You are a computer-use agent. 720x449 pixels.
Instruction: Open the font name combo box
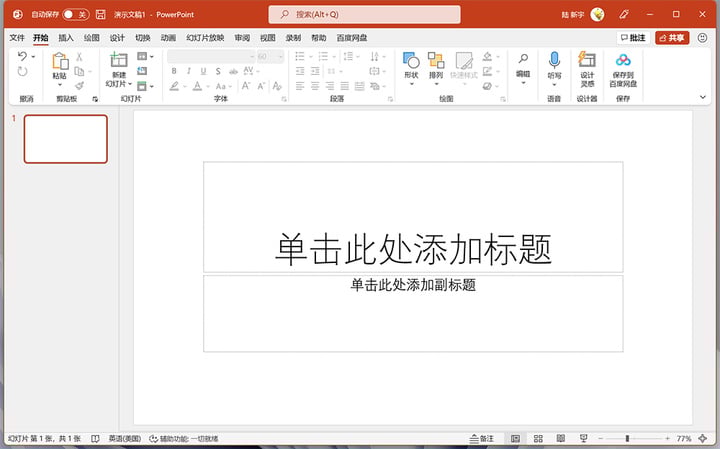[x=211, y=56]
